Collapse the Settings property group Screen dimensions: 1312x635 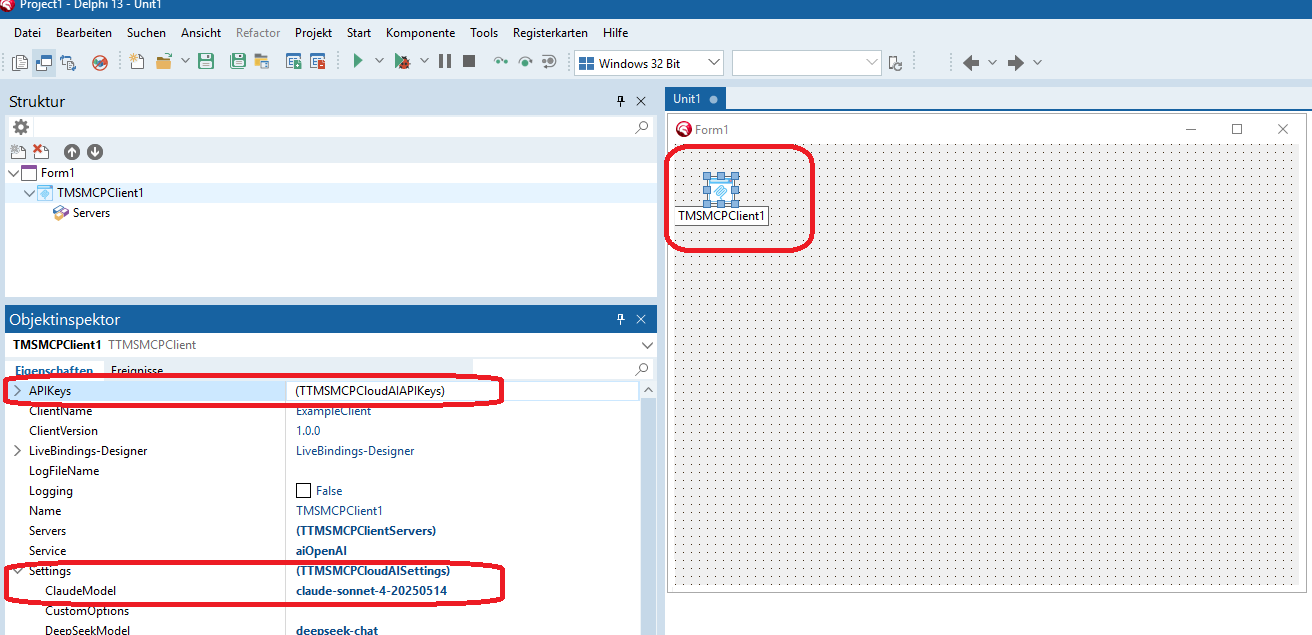[17, 570]
